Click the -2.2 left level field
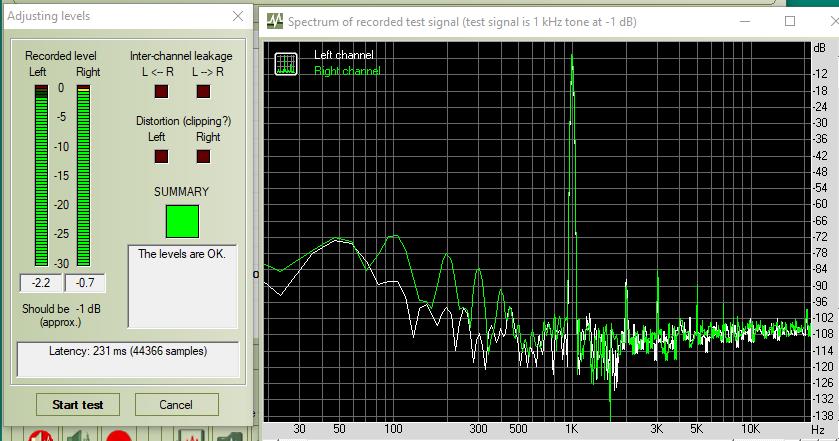The width and height of the screenshot is (839, 441). 41,283
